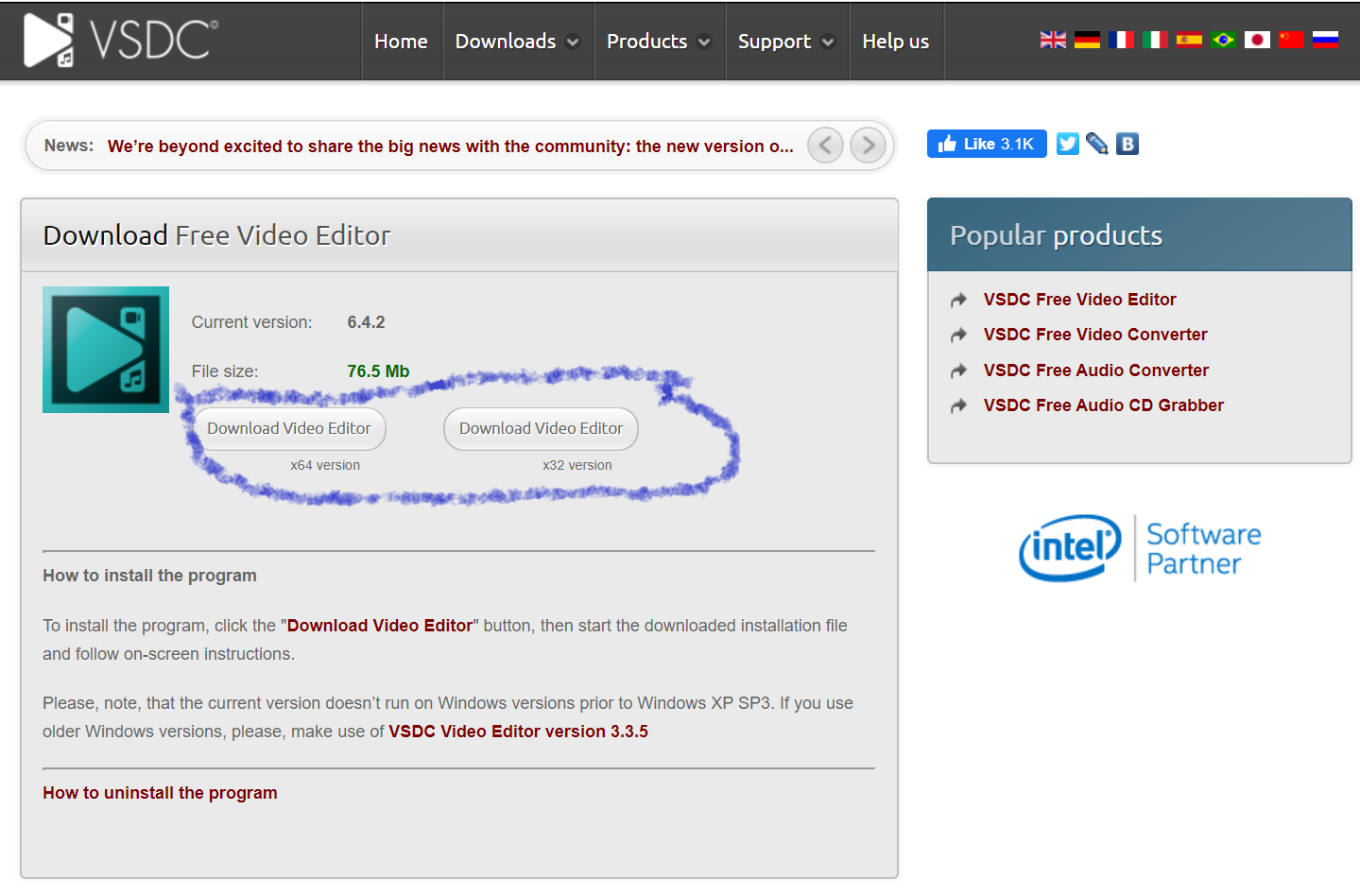Screen dimensions: 1360x896
Task: Open the Products dropdown menu
Action: (x=659, y=42)
